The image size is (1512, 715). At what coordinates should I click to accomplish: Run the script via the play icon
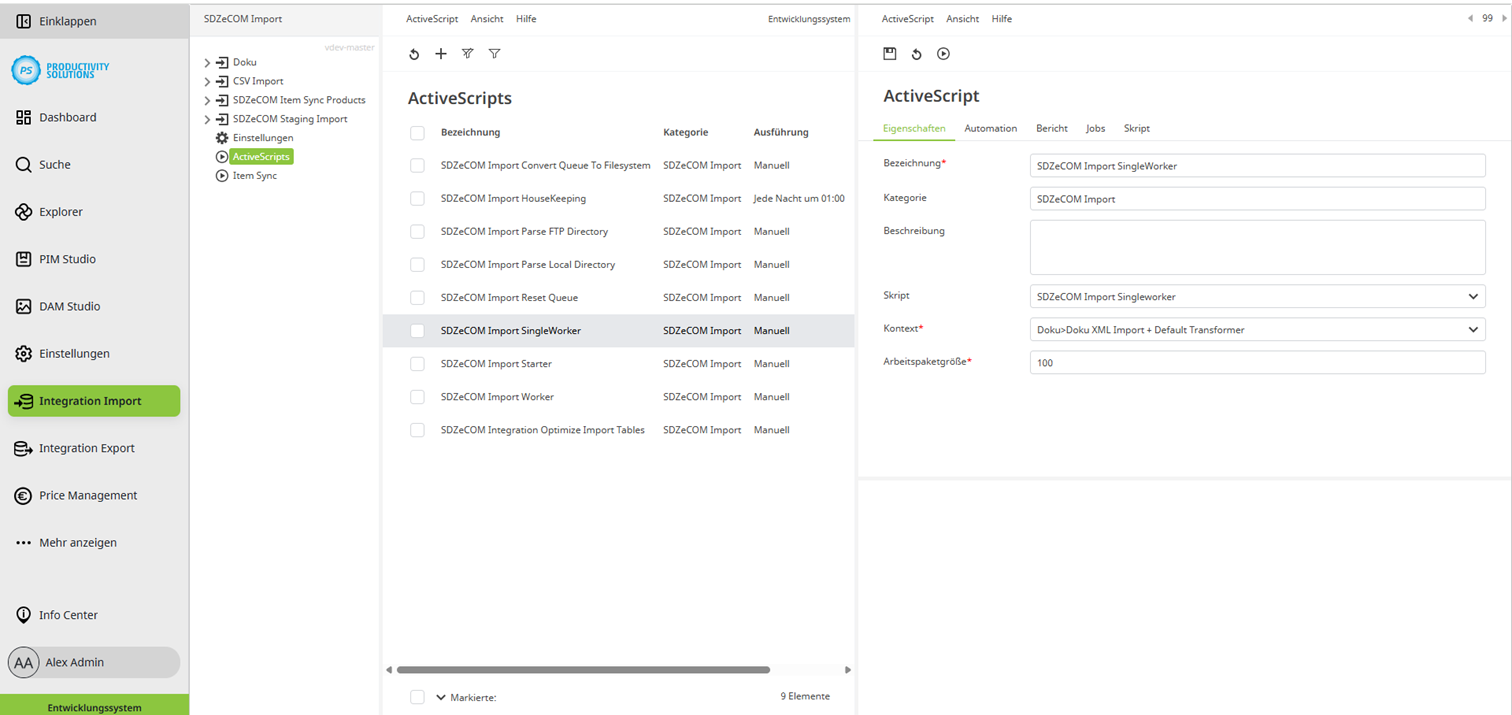[x=943, y=54]
